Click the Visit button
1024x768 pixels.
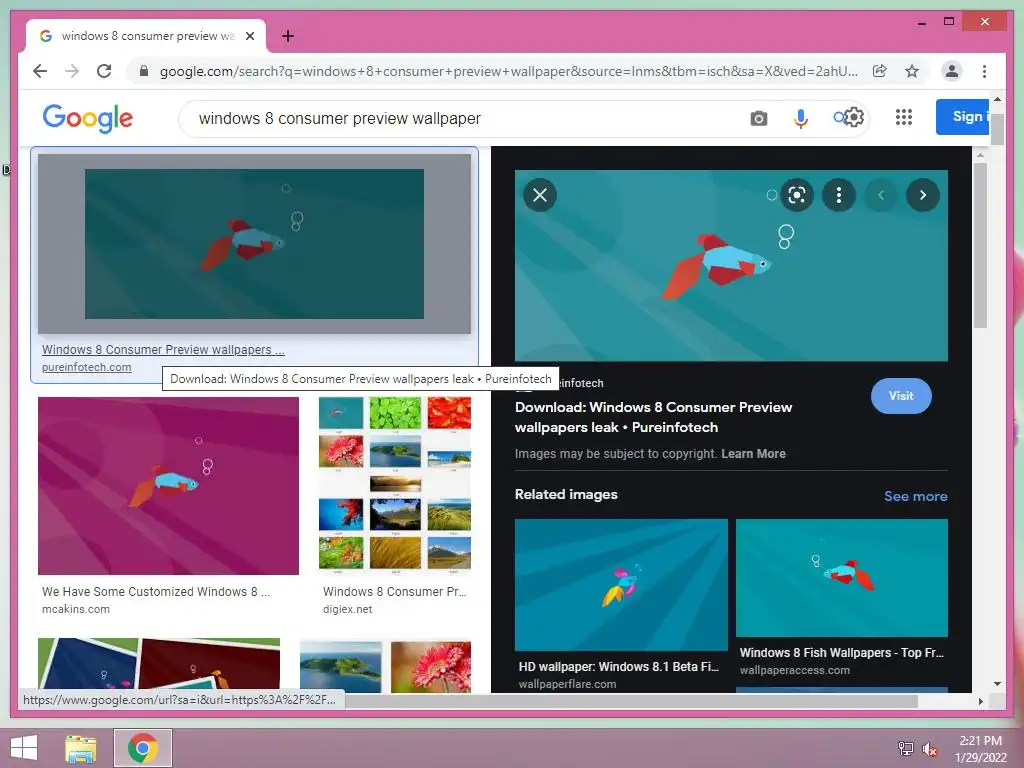901,396
